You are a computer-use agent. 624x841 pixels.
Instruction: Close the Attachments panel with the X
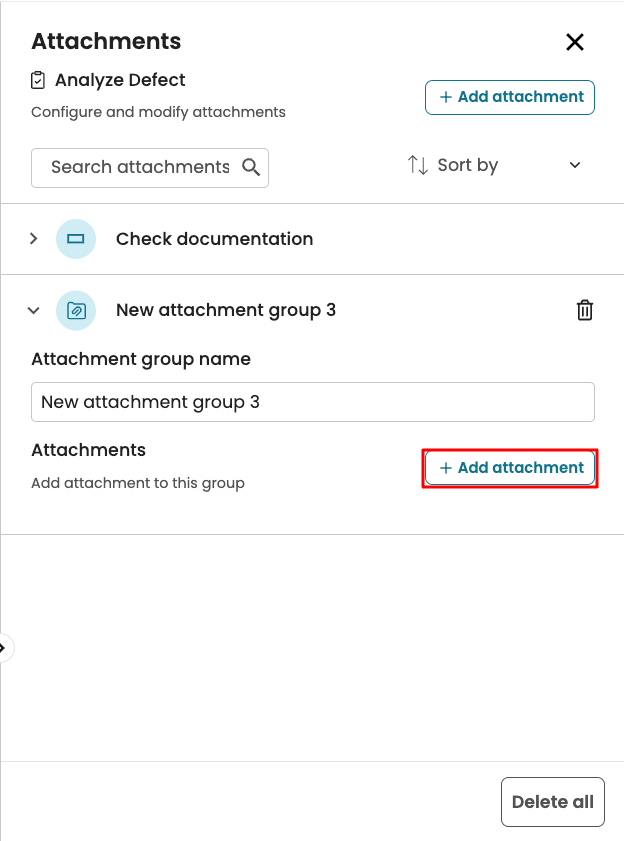coord(575,42)
